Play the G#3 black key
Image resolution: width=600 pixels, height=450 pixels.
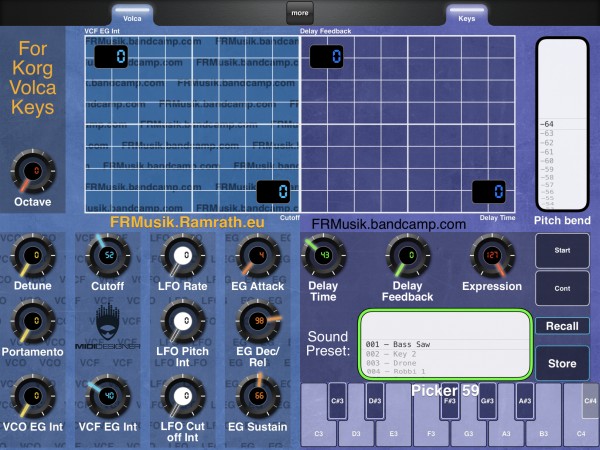pos(487,401)
